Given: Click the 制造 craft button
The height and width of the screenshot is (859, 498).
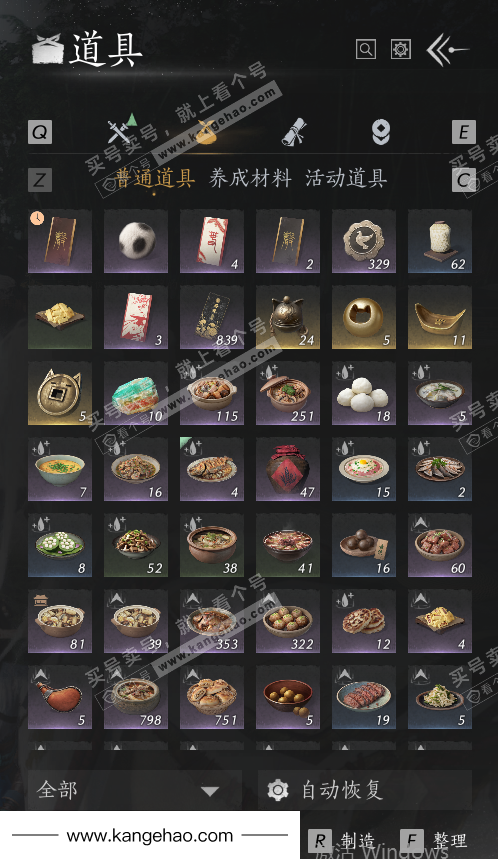Looking at the screenshot, I should [x=341, y=840].
